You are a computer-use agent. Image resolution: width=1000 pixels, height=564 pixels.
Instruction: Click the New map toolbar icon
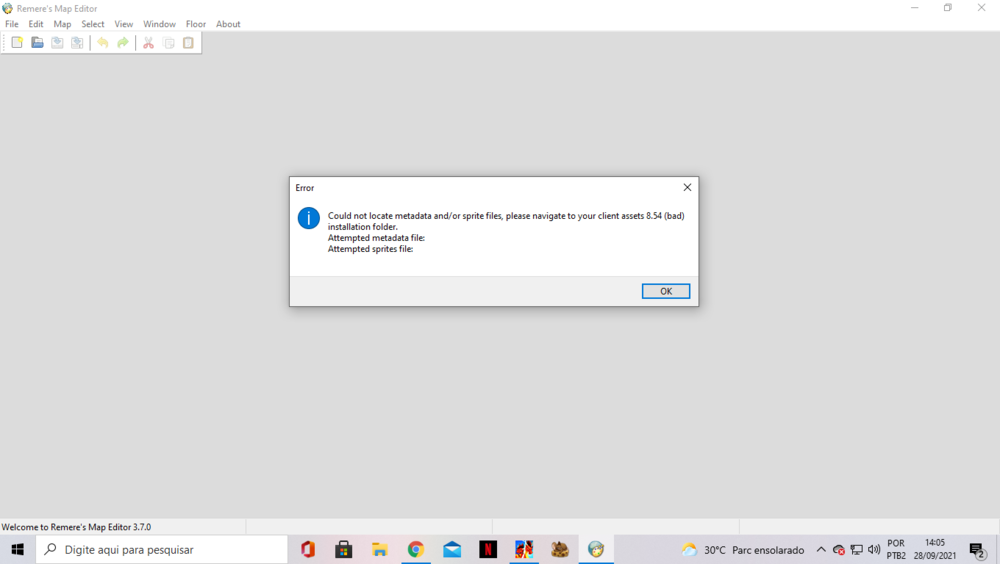(x=17, y=43)
